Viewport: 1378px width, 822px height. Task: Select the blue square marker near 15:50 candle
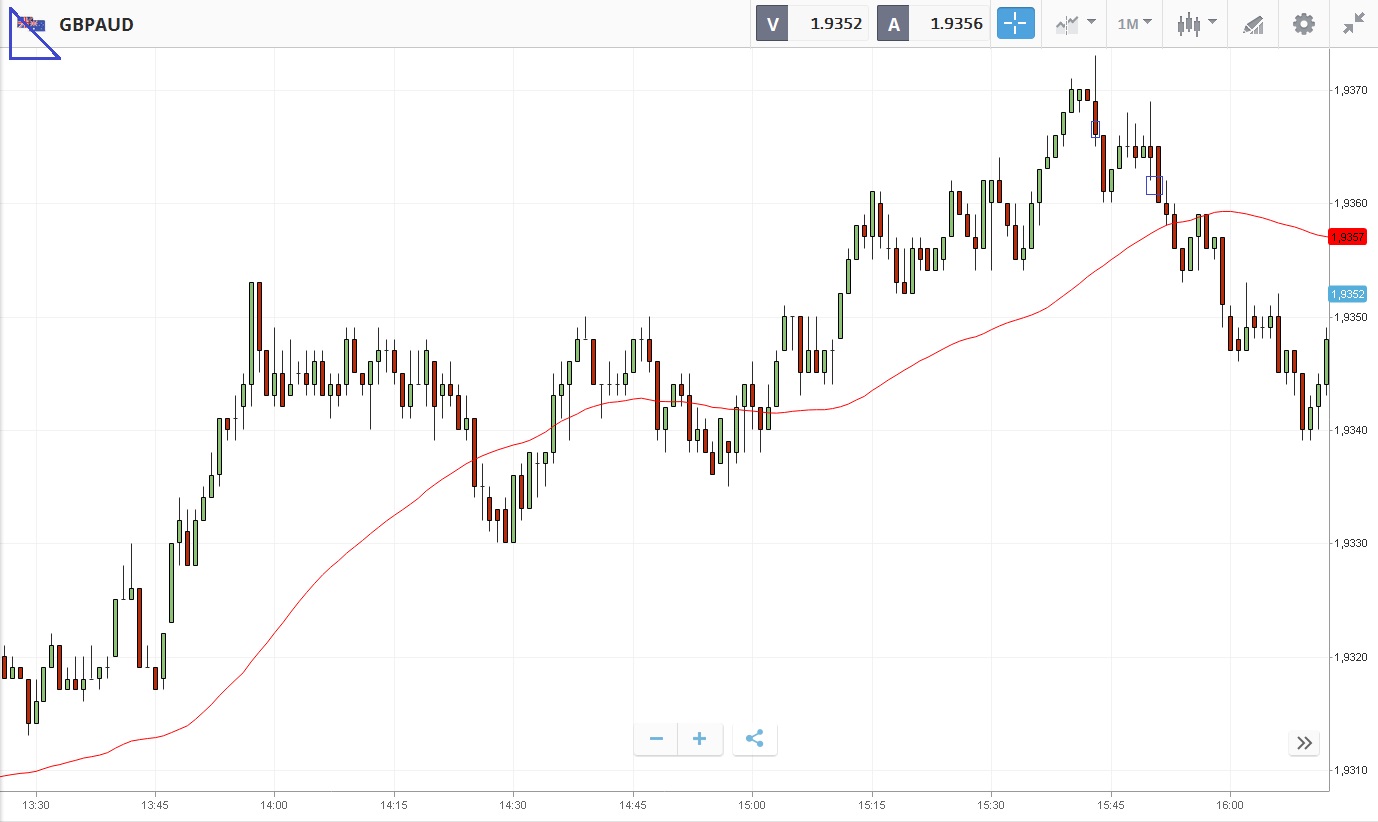tap(1154, 185)
